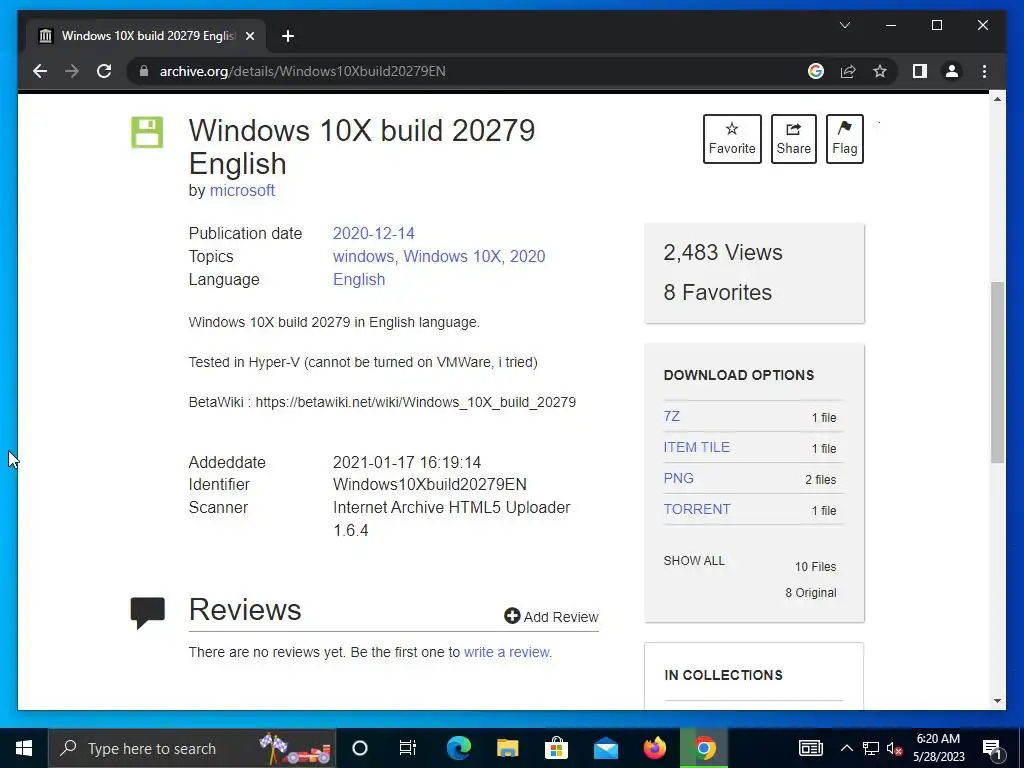Open Chrome profile menu

tap(952, 71)
